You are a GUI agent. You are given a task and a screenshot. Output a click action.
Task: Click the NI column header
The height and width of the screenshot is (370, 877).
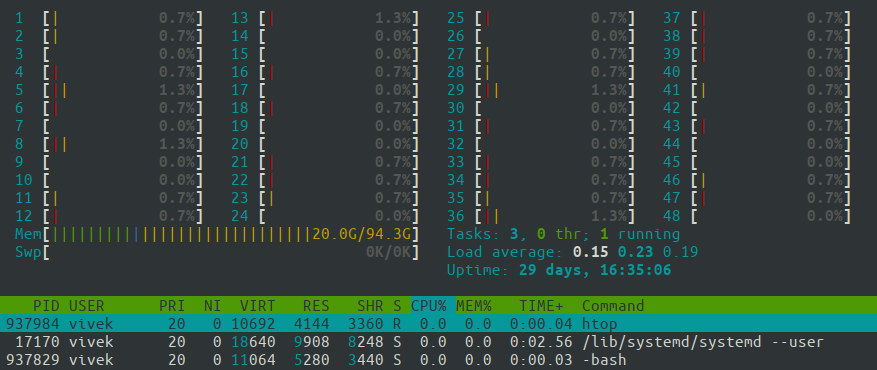(x=213, y=306)
